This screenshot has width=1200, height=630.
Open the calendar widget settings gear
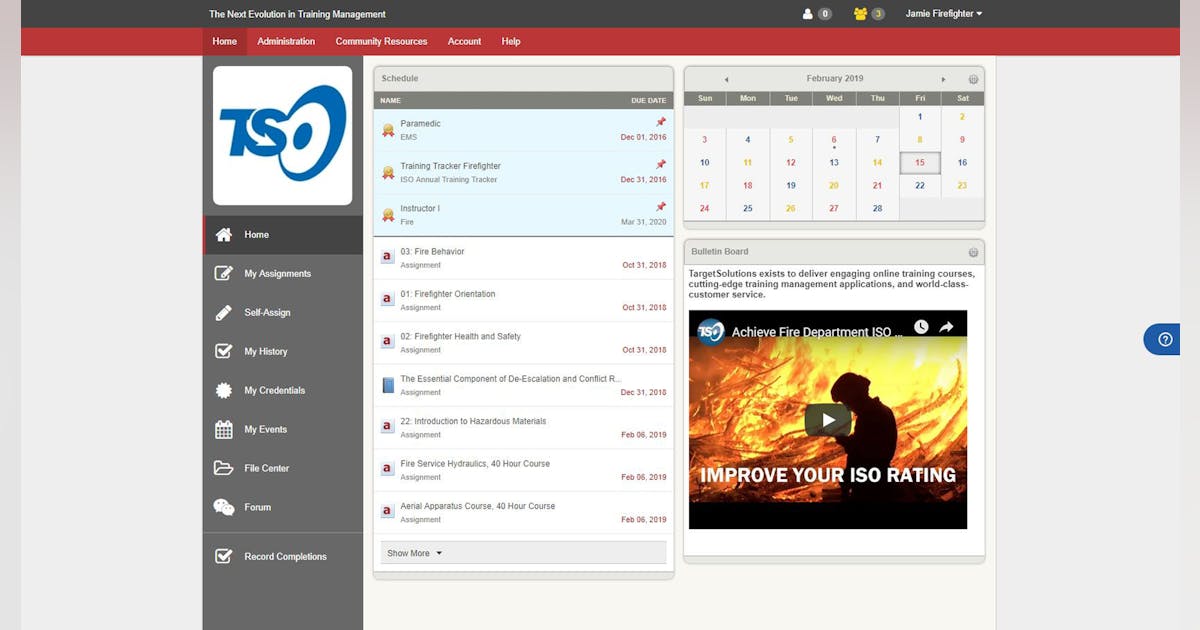coord(972,78)
